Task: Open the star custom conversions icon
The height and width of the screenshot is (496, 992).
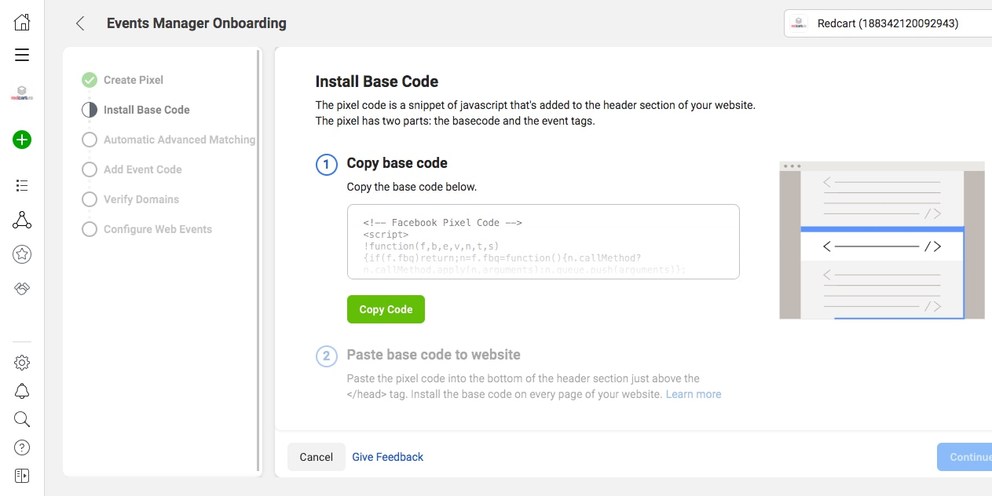Action: (x=22, y=254)
